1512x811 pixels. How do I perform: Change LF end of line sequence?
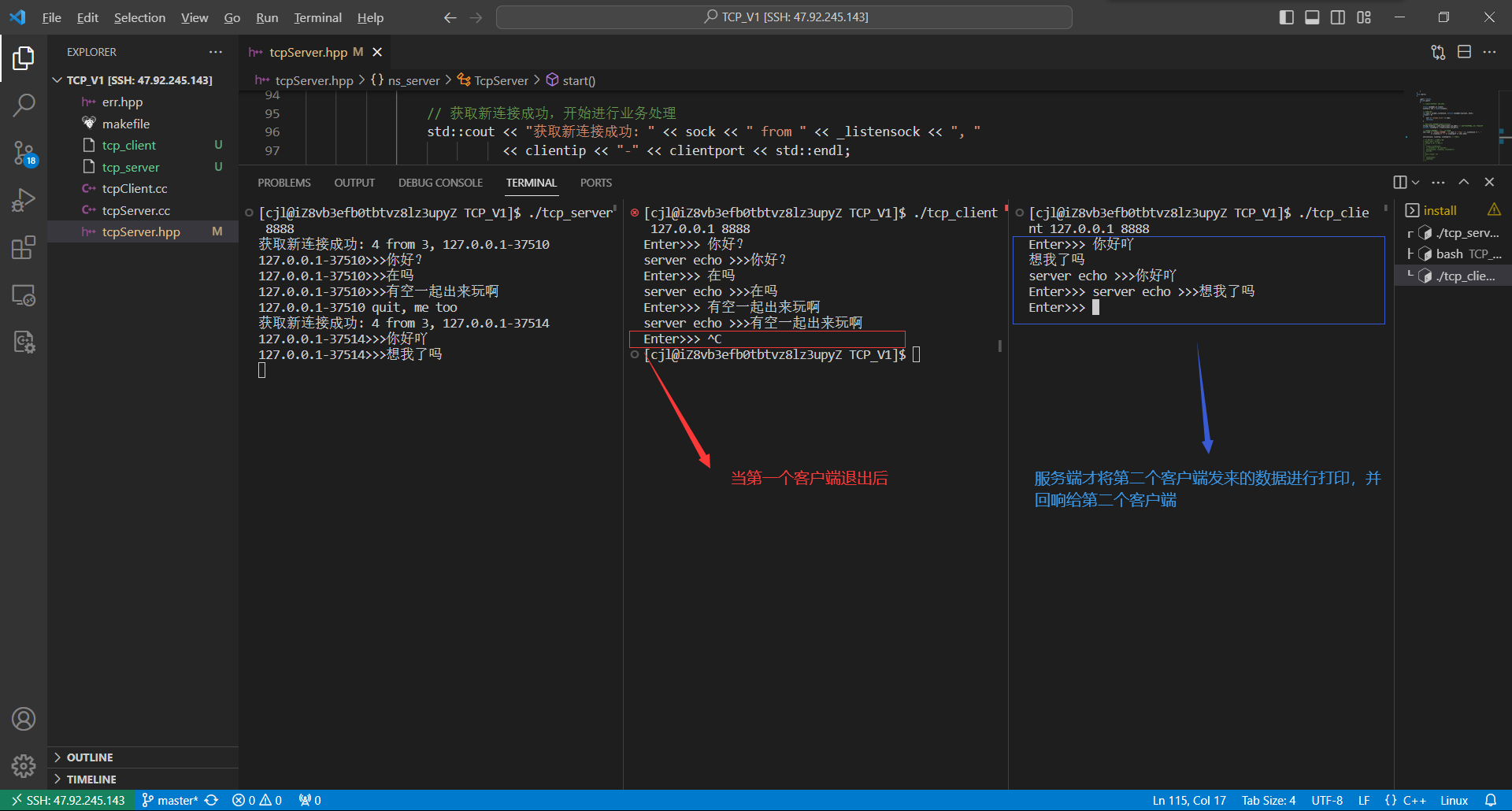(1364, 800)
